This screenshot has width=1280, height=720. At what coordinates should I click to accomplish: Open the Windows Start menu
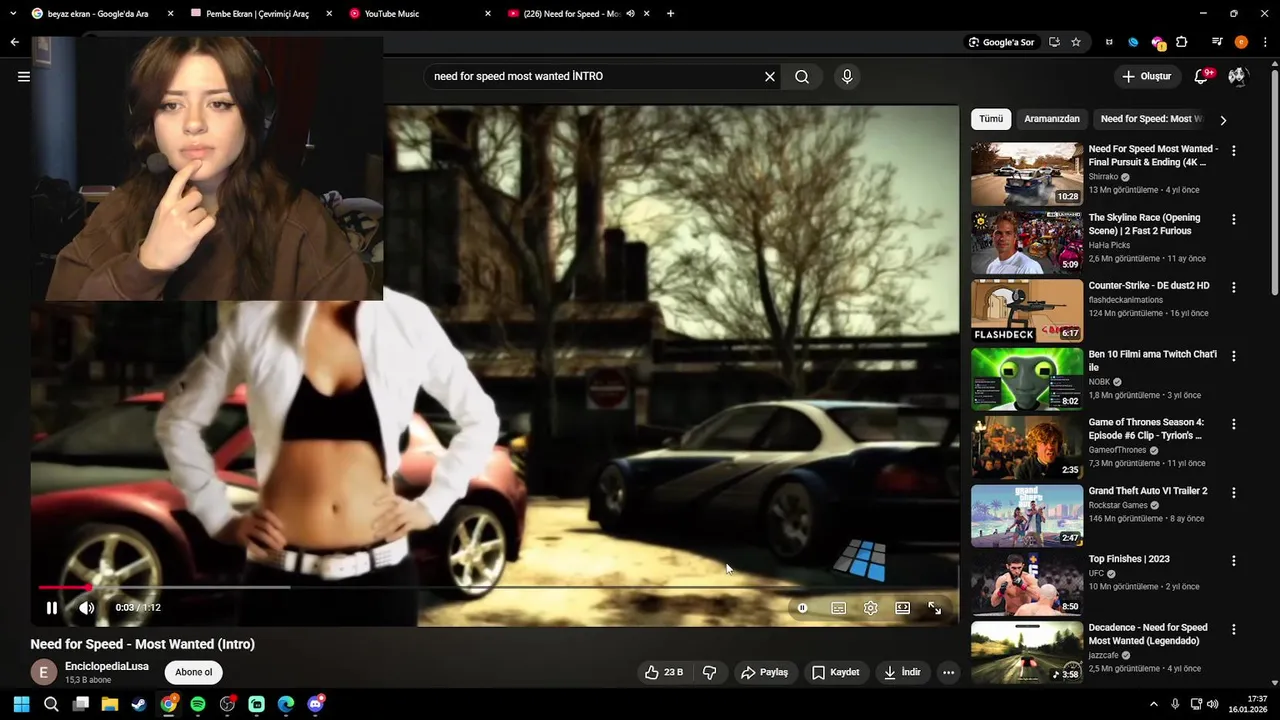tap(22, 704)
